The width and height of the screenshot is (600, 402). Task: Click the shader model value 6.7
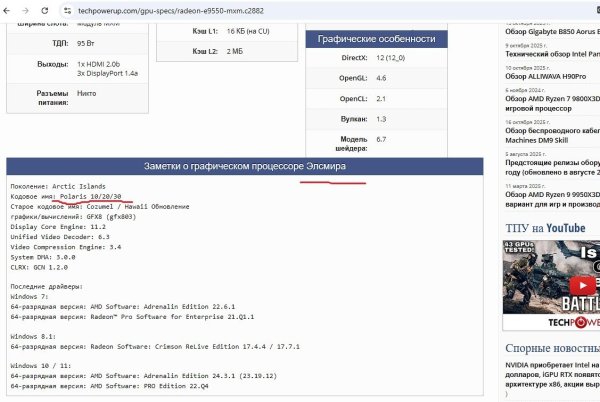click(381, 139)
